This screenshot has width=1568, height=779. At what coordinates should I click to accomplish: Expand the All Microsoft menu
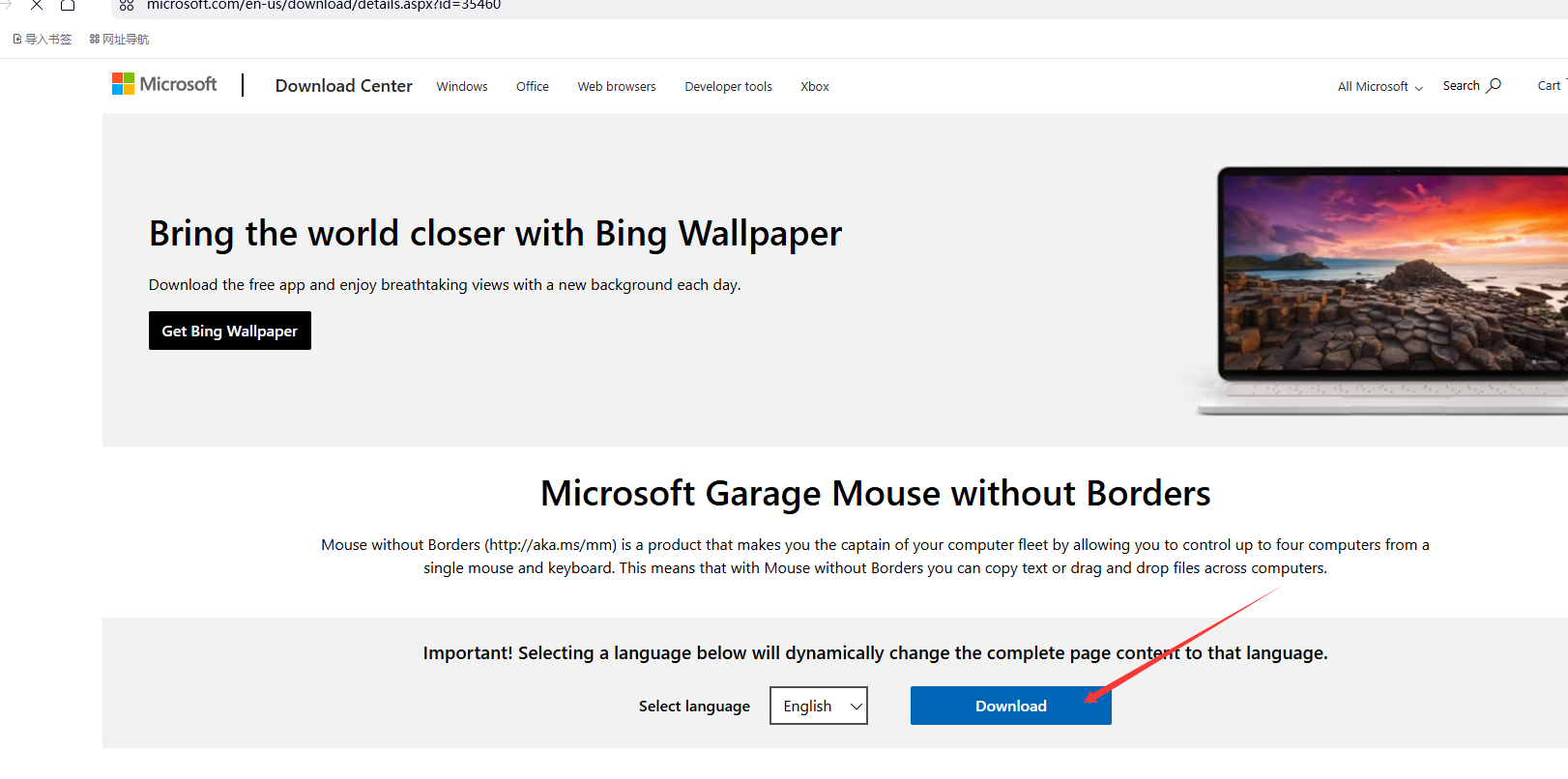[x=1379, y=87]
